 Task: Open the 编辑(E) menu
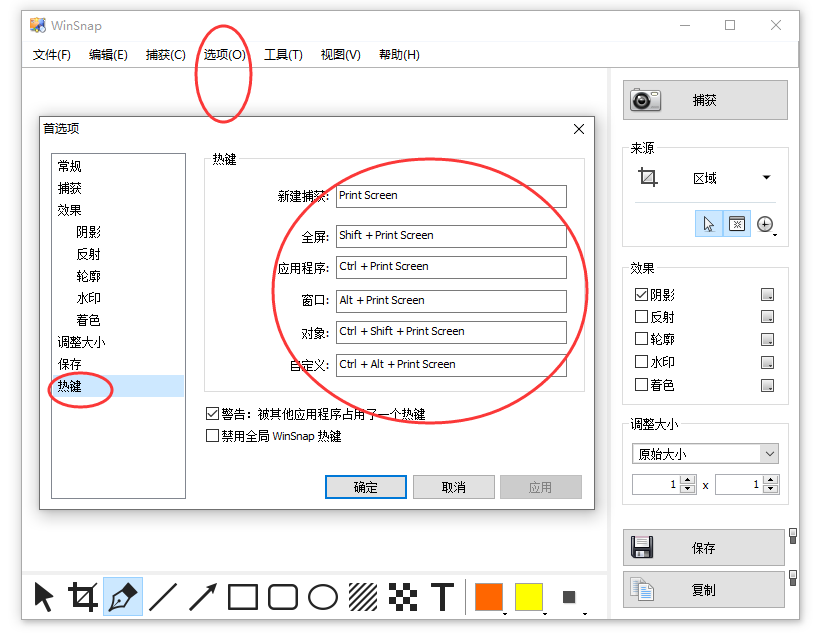pos(108,55)
